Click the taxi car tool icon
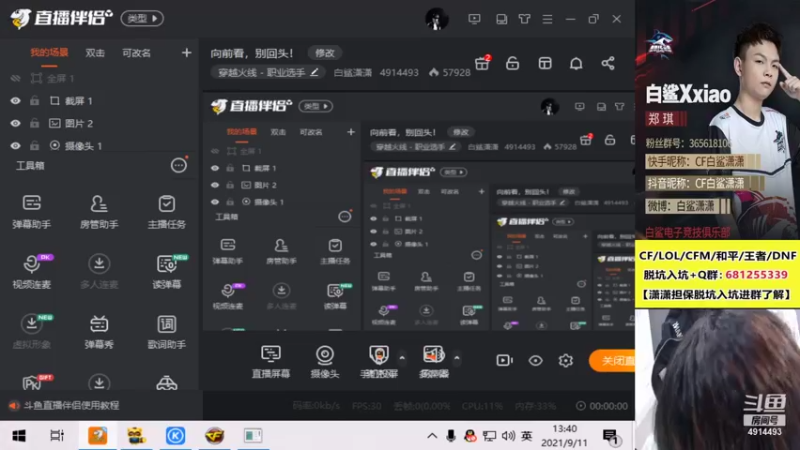800x450 pixels. pos(167,383)
